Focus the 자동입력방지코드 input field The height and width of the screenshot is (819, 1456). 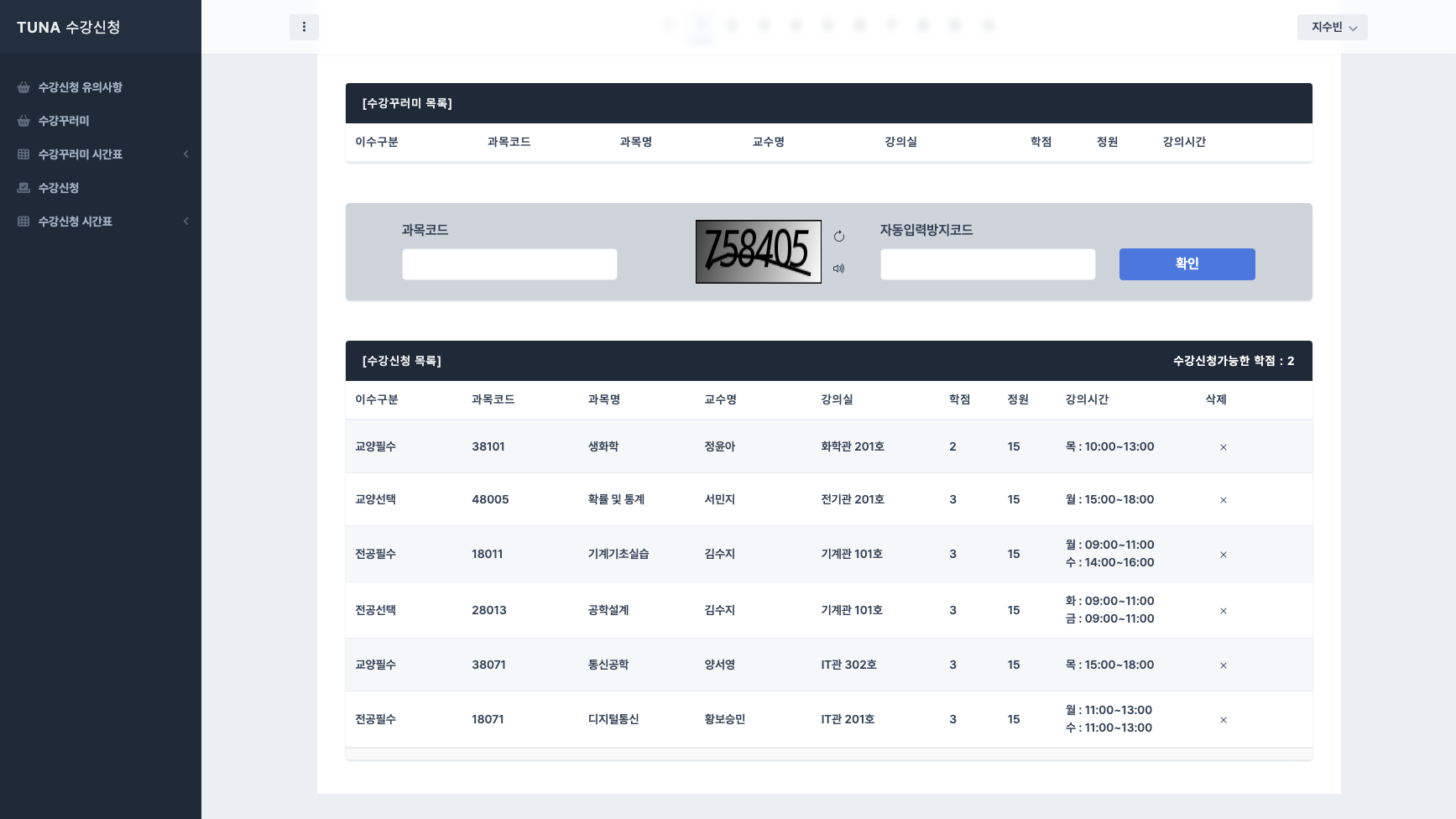tap(988, 264)
